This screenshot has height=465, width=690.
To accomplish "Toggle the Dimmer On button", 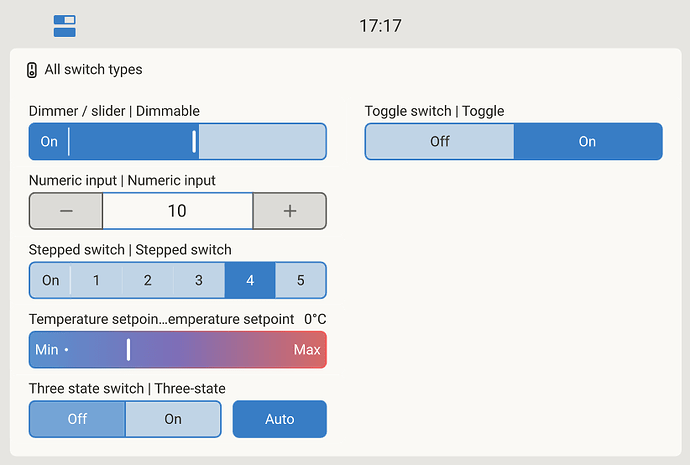I will 49,141.
